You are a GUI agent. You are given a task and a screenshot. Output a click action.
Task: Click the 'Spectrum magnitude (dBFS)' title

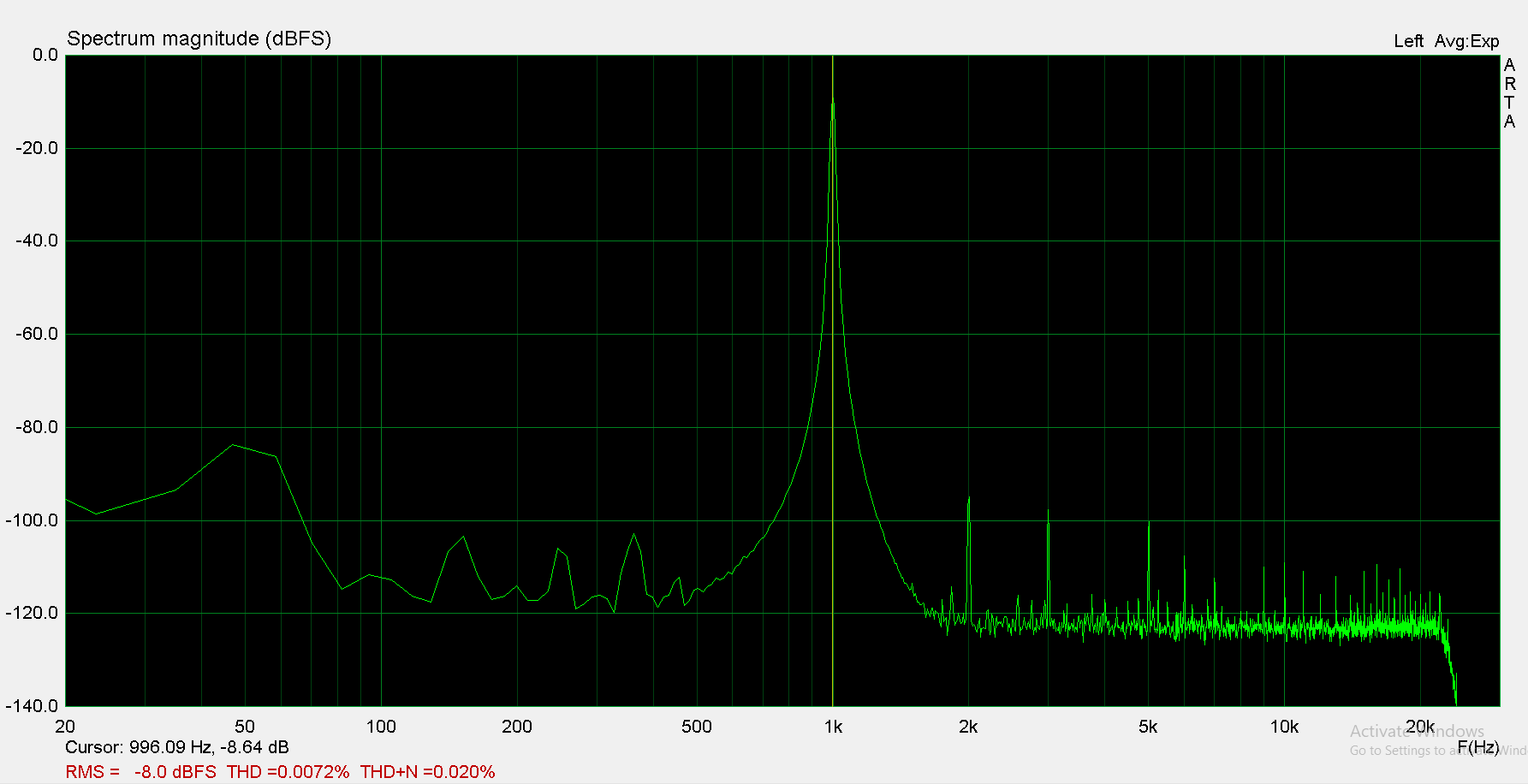[199, 39]
